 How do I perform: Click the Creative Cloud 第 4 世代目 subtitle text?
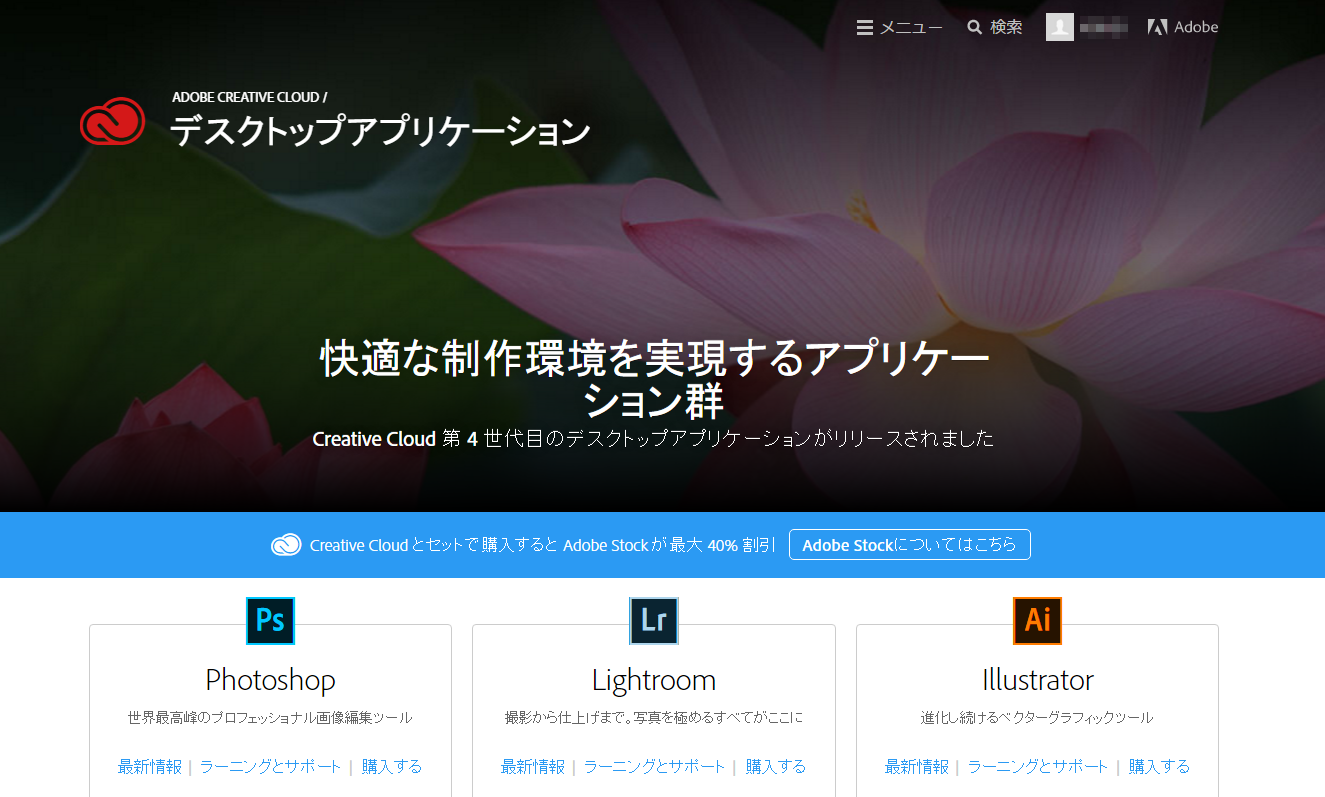654,439
